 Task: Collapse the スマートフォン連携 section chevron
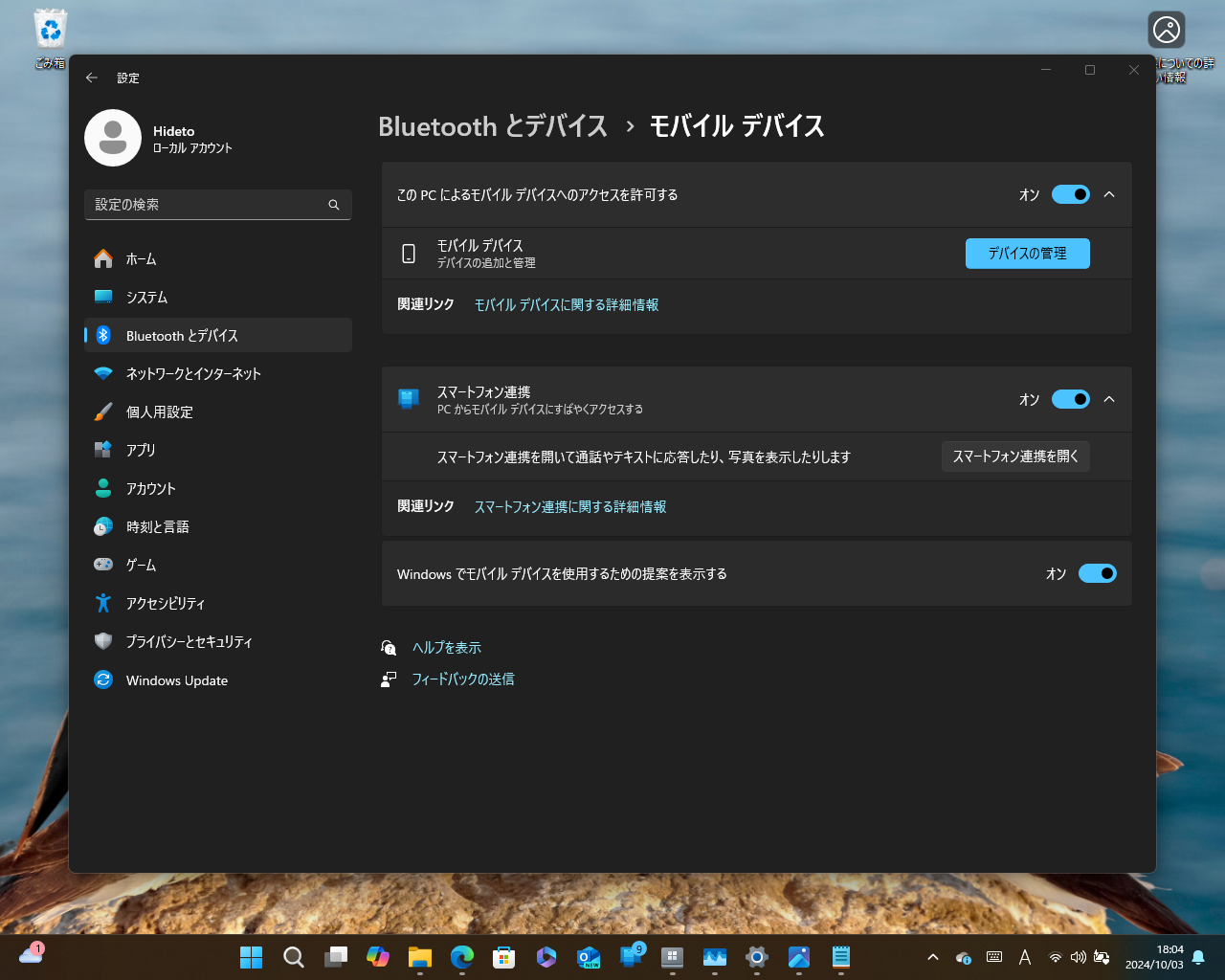(1109, 399)
